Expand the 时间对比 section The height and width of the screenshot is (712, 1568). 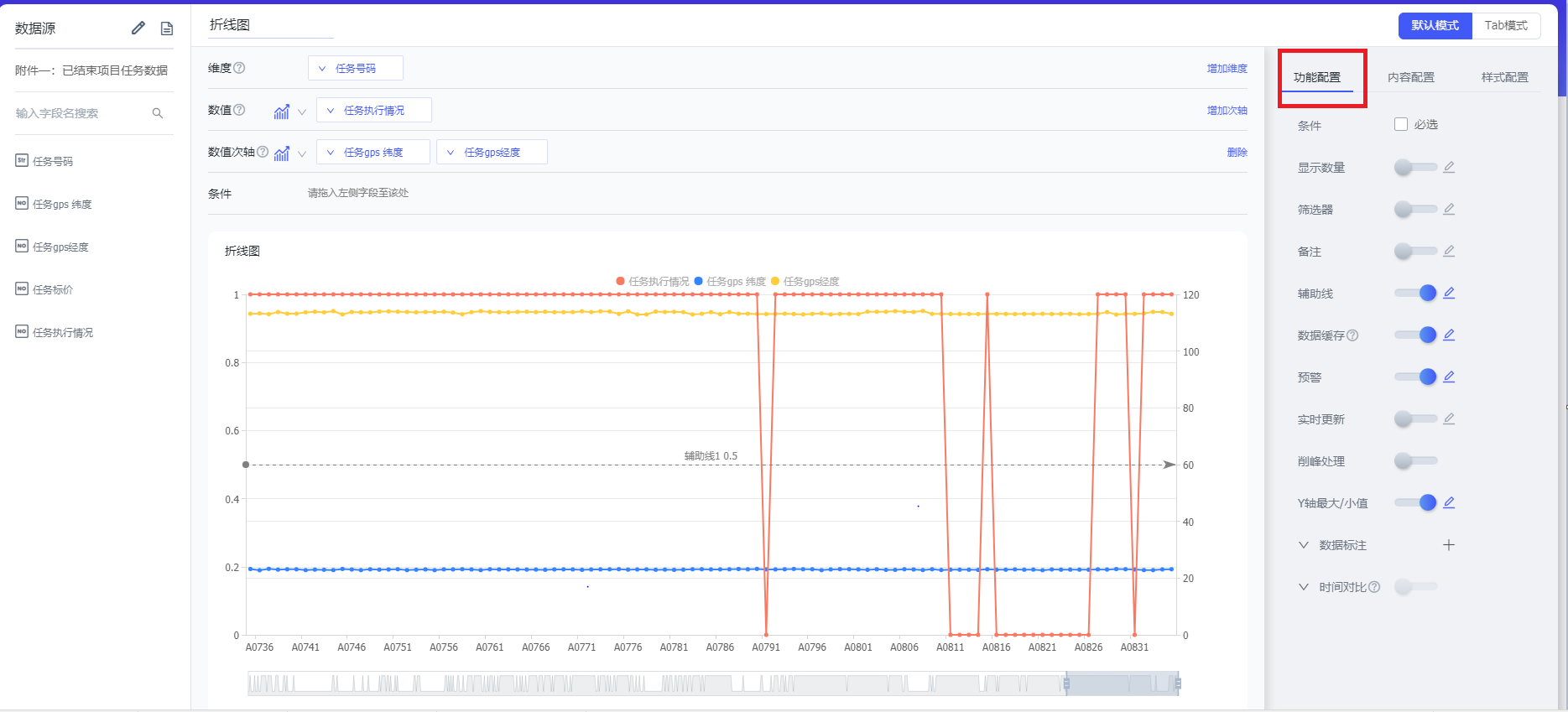1303,587
